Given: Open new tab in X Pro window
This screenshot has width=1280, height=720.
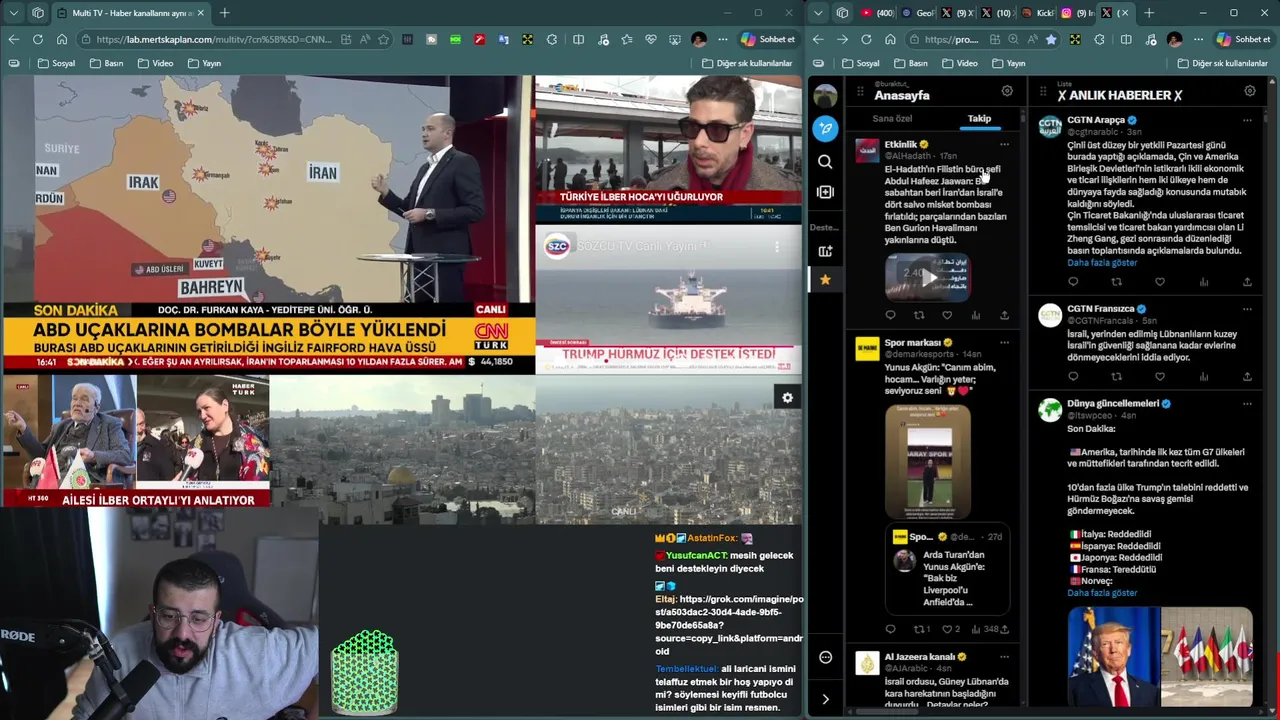Looking at the screenshot, I should 1149,13.
